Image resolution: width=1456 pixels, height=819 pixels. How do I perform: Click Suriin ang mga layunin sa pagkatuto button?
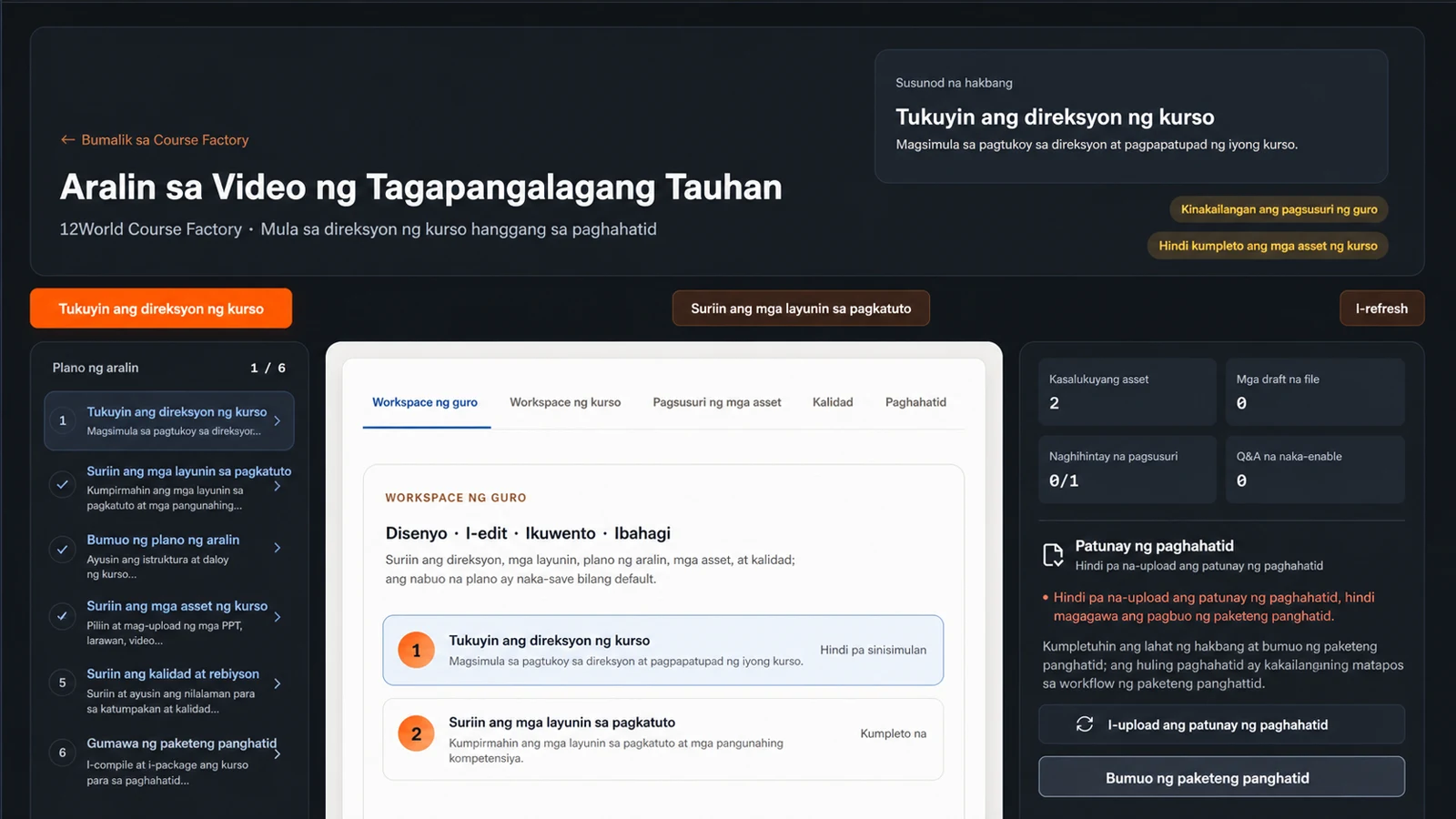pos(801,308)
